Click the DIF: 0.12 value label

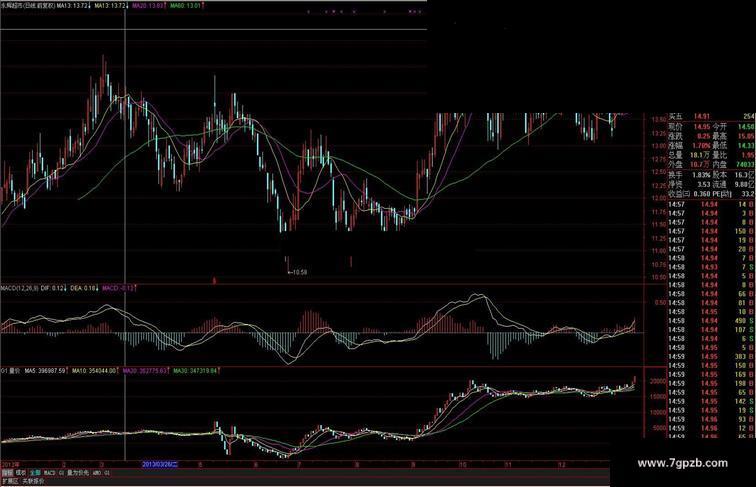tap(53, 288)
